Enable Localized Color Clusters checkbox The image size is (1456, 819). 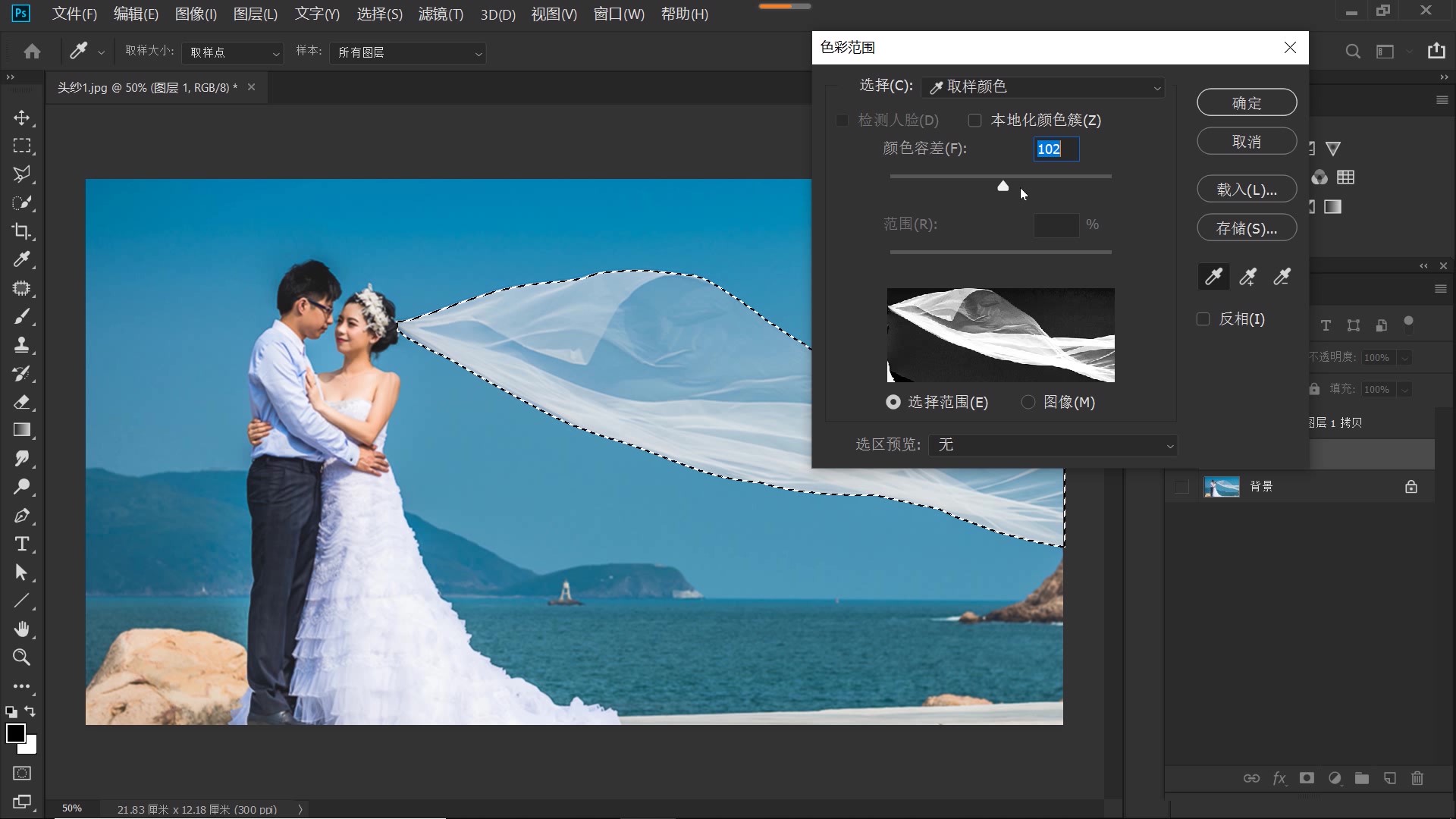(x=975, y=121)
